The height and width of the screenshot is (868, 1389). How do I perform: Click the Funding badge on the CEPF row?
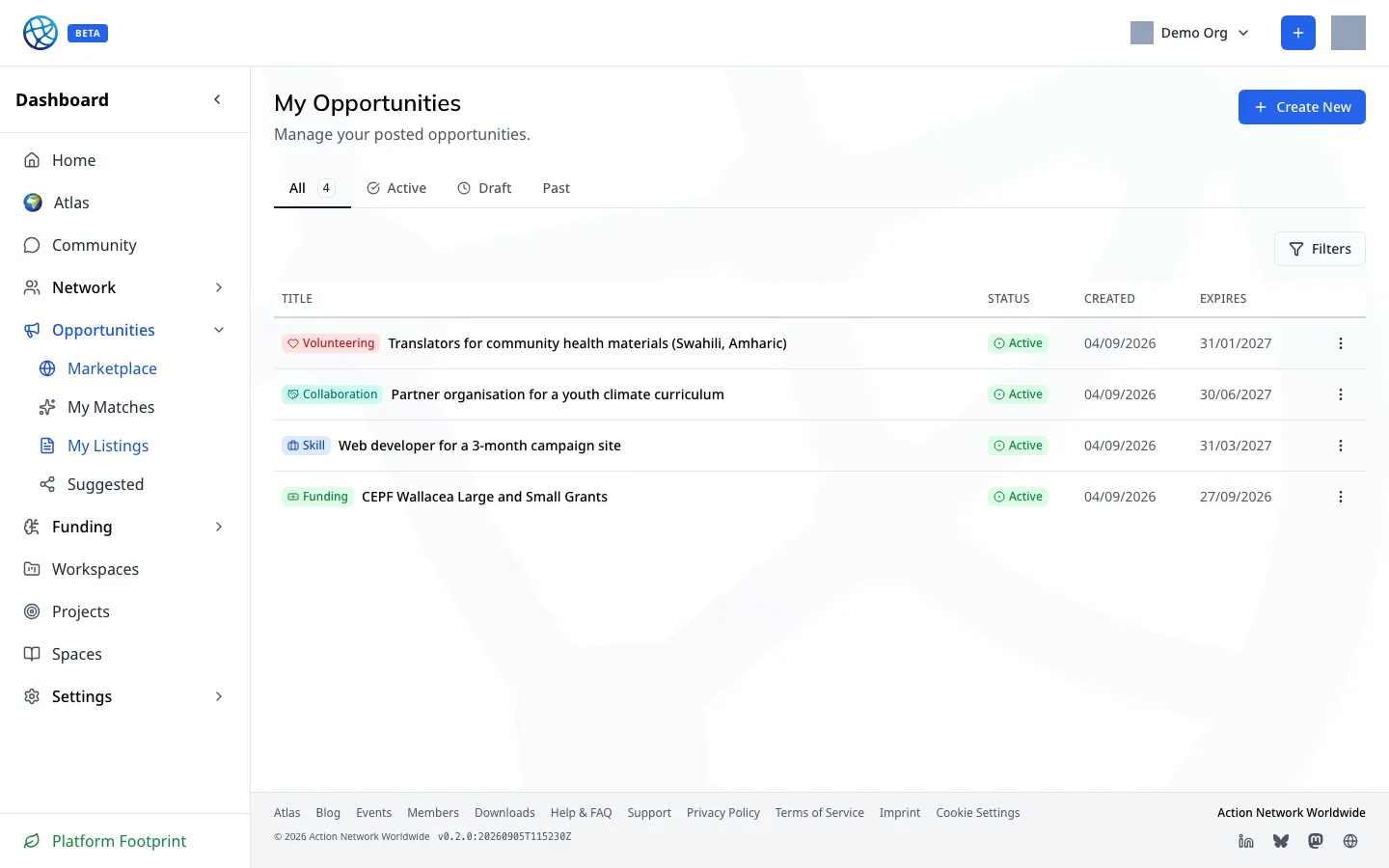pyautogui.click(x=317, y=497)
